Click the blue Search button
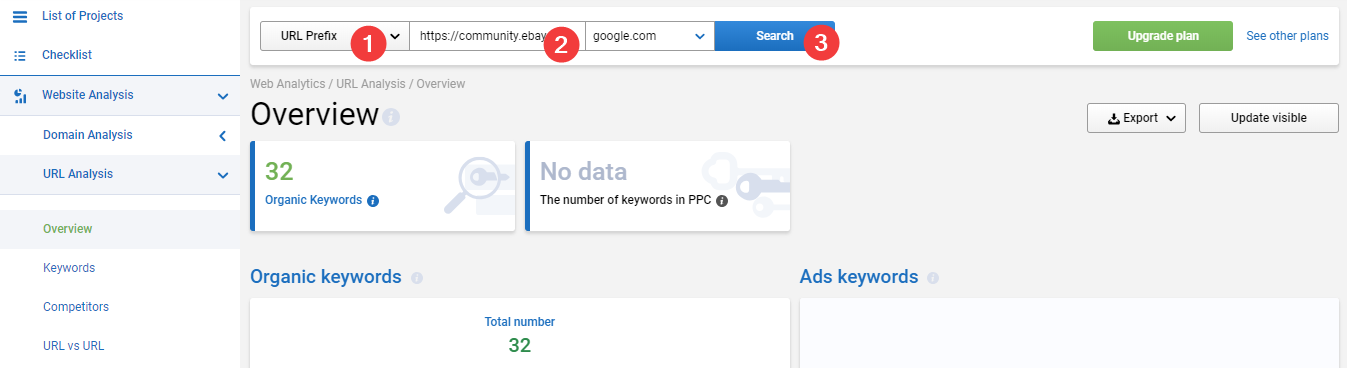The width and height of the screenshot is (1347, 368). click(x=775, y=36)
